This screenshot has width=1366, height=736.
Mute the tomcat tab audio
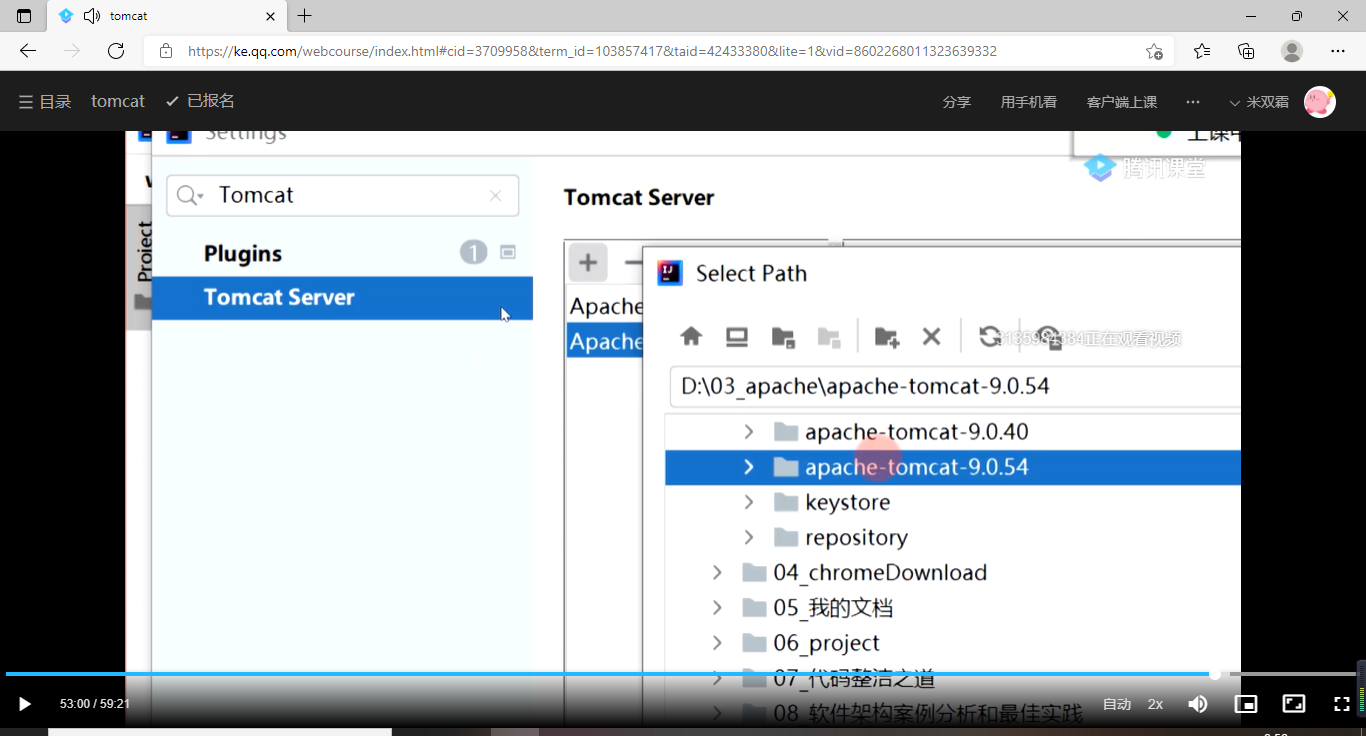[x=92, y=16]
